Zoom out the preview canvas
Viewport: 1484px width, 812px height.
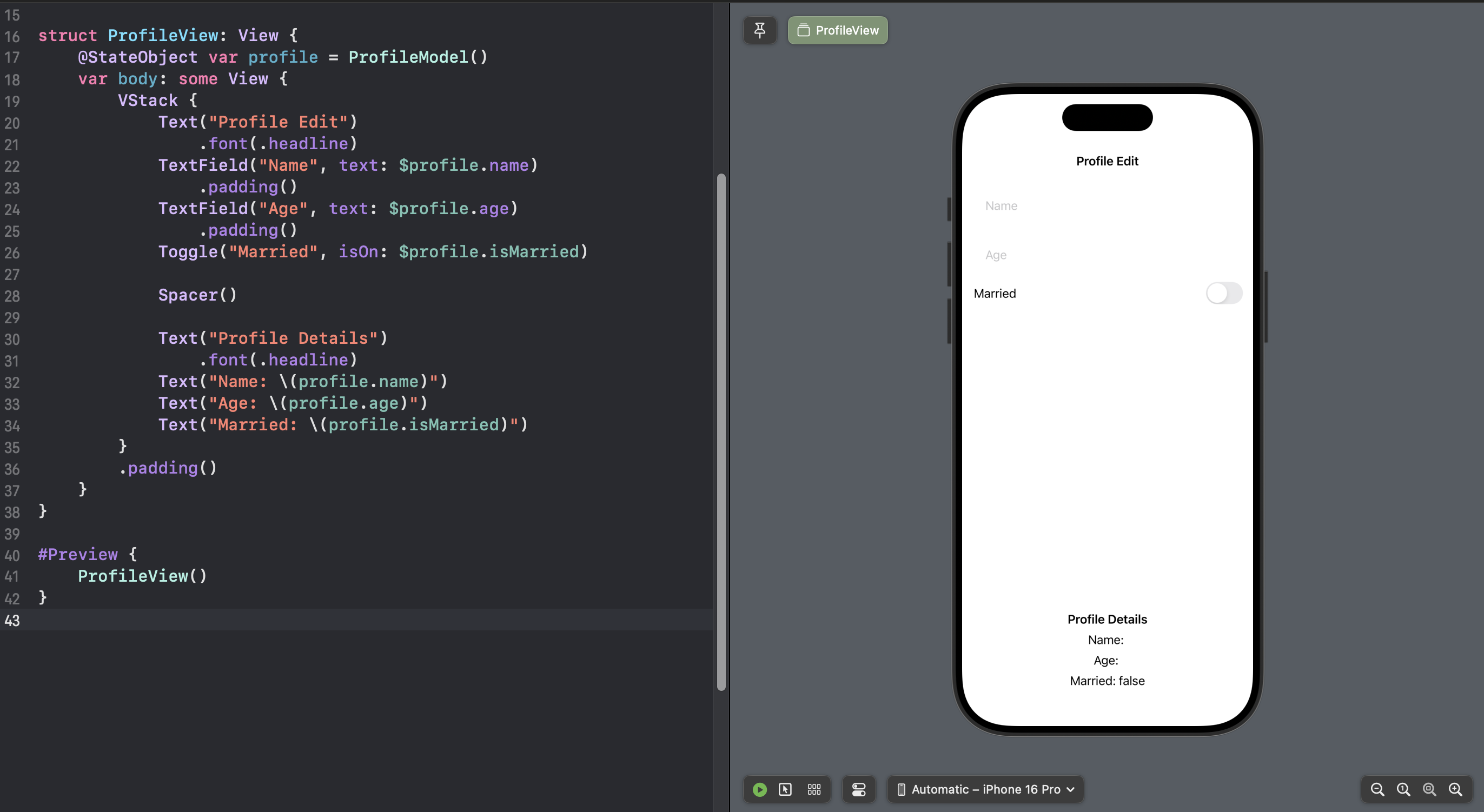click(1377, 789)
